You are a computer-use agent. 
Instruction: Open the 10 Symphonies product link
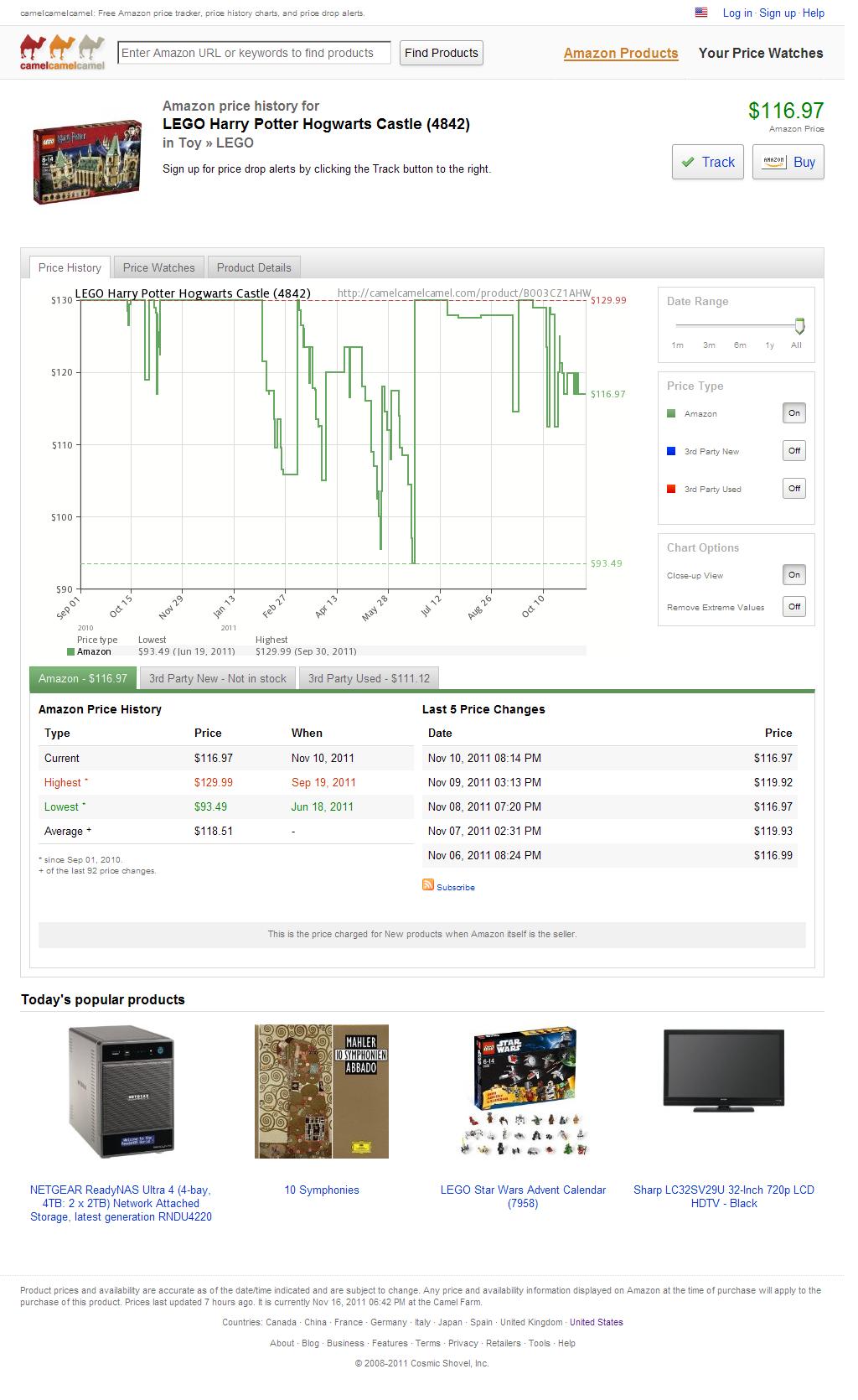click(322, 1190)
